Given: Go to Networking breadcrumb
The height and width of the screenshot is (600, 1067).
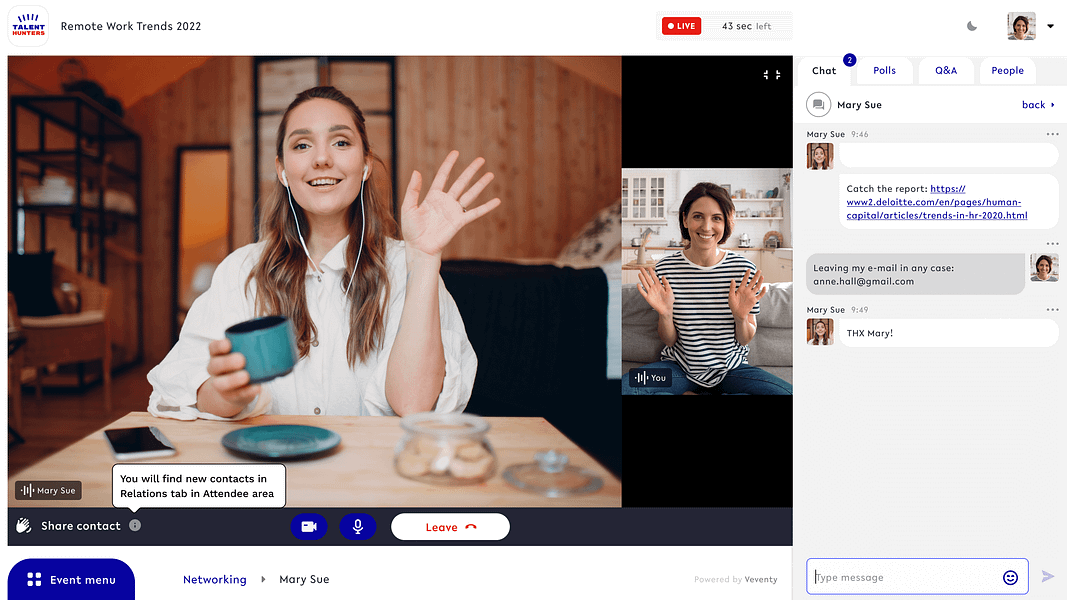Looking at the screenshot, I should pos(214,580).
